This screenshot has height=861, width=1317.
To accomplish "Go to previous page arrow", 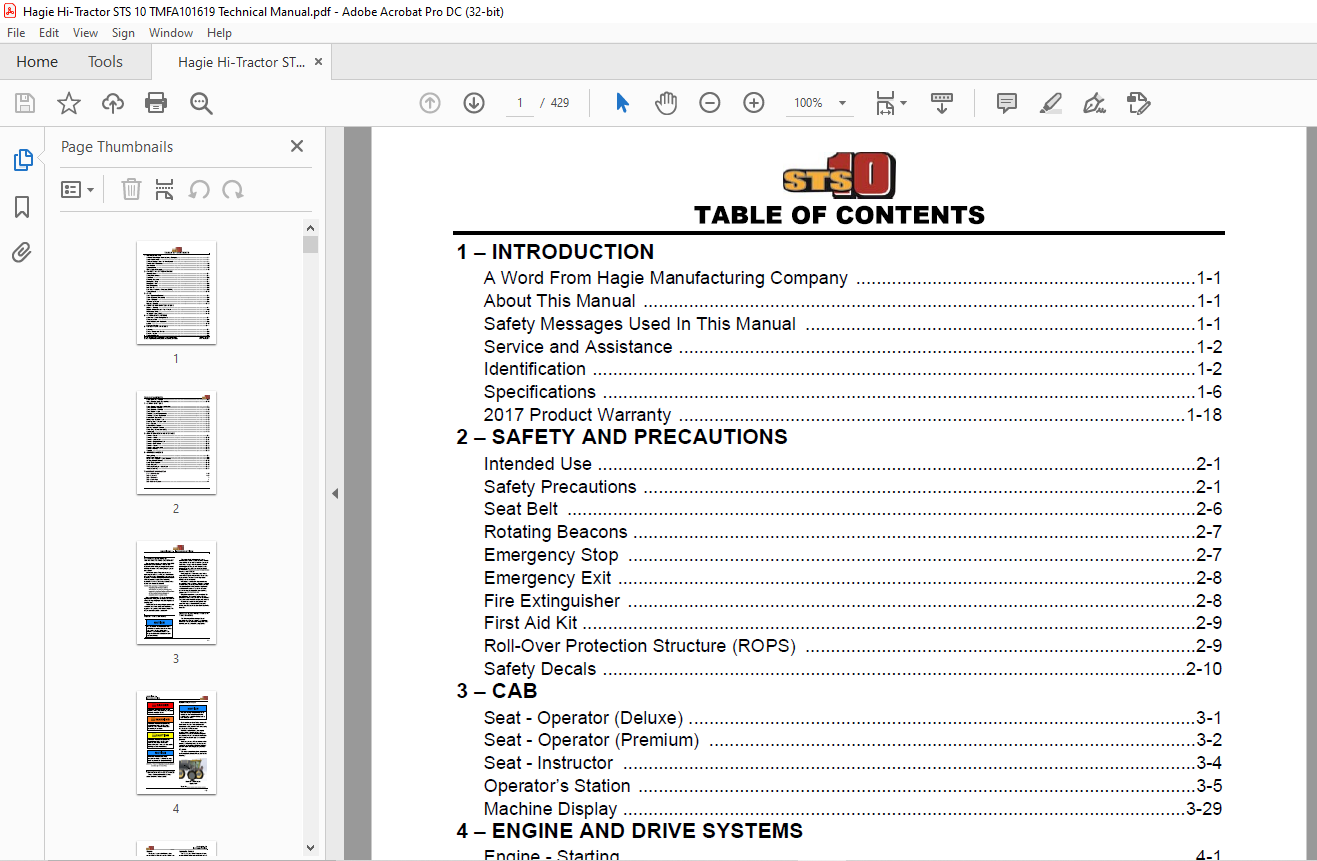I will coord(430,103).
